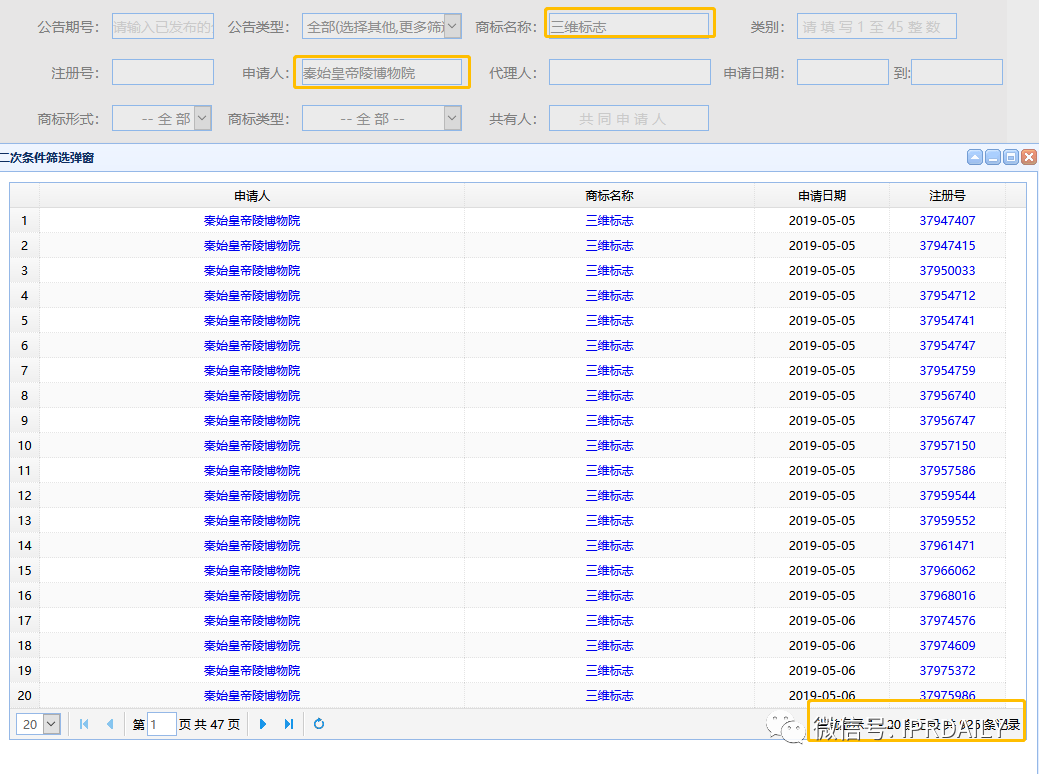Go to the next page of results

pyautogui.click(x=263, y=724)
